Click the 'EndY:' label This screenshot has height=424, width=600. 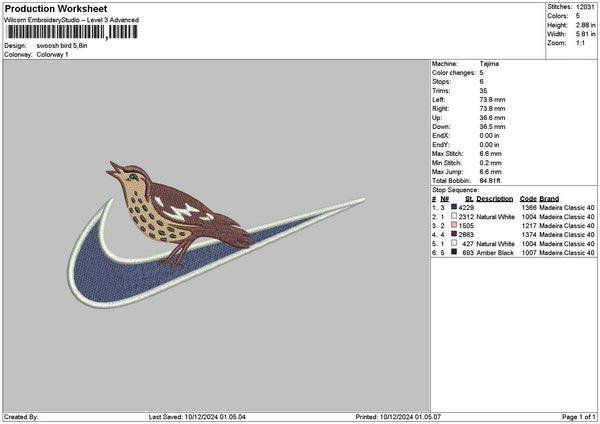441,145
